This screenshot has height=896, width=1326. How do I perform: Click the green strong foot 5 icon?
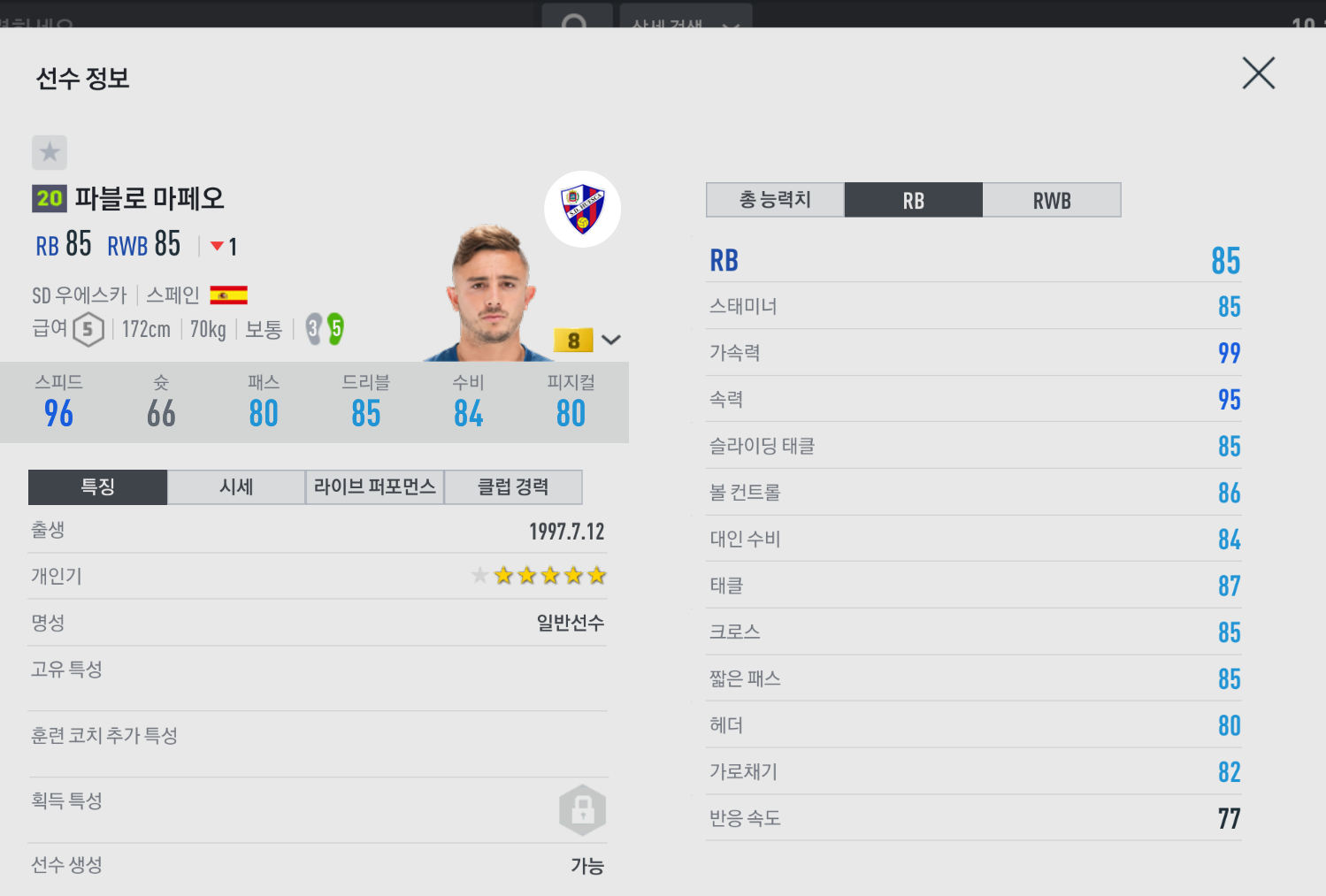335,329
